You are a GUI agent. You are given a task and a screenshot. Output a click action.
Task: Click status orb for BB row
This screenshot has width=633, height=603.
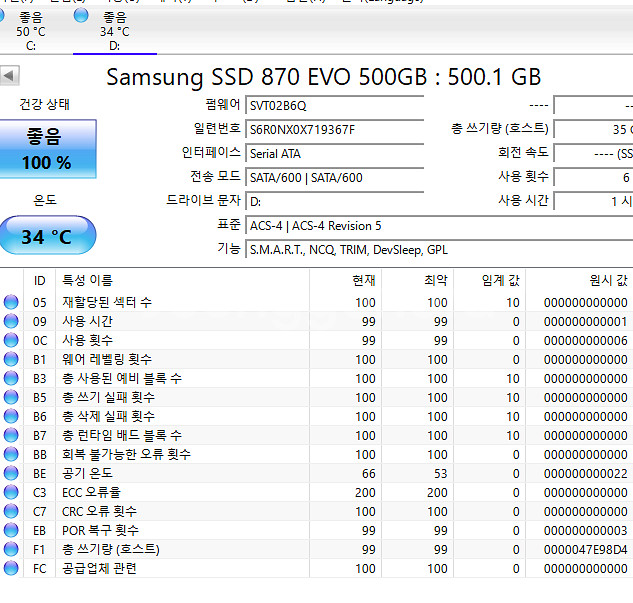pyautogui.click(x=11, y=454)
